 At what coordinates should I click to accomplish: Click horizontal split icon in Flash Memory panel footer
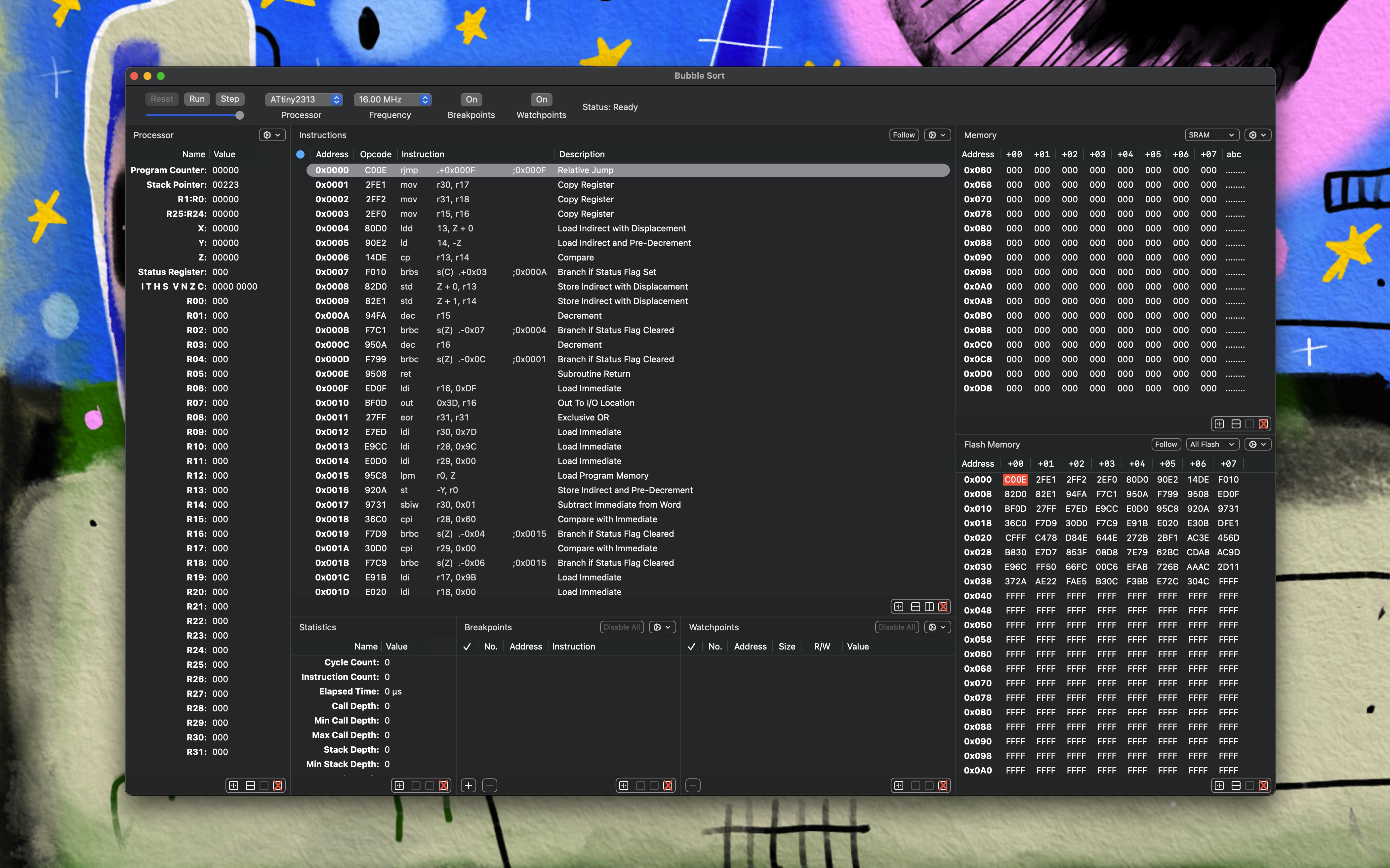click(1236, 785)
